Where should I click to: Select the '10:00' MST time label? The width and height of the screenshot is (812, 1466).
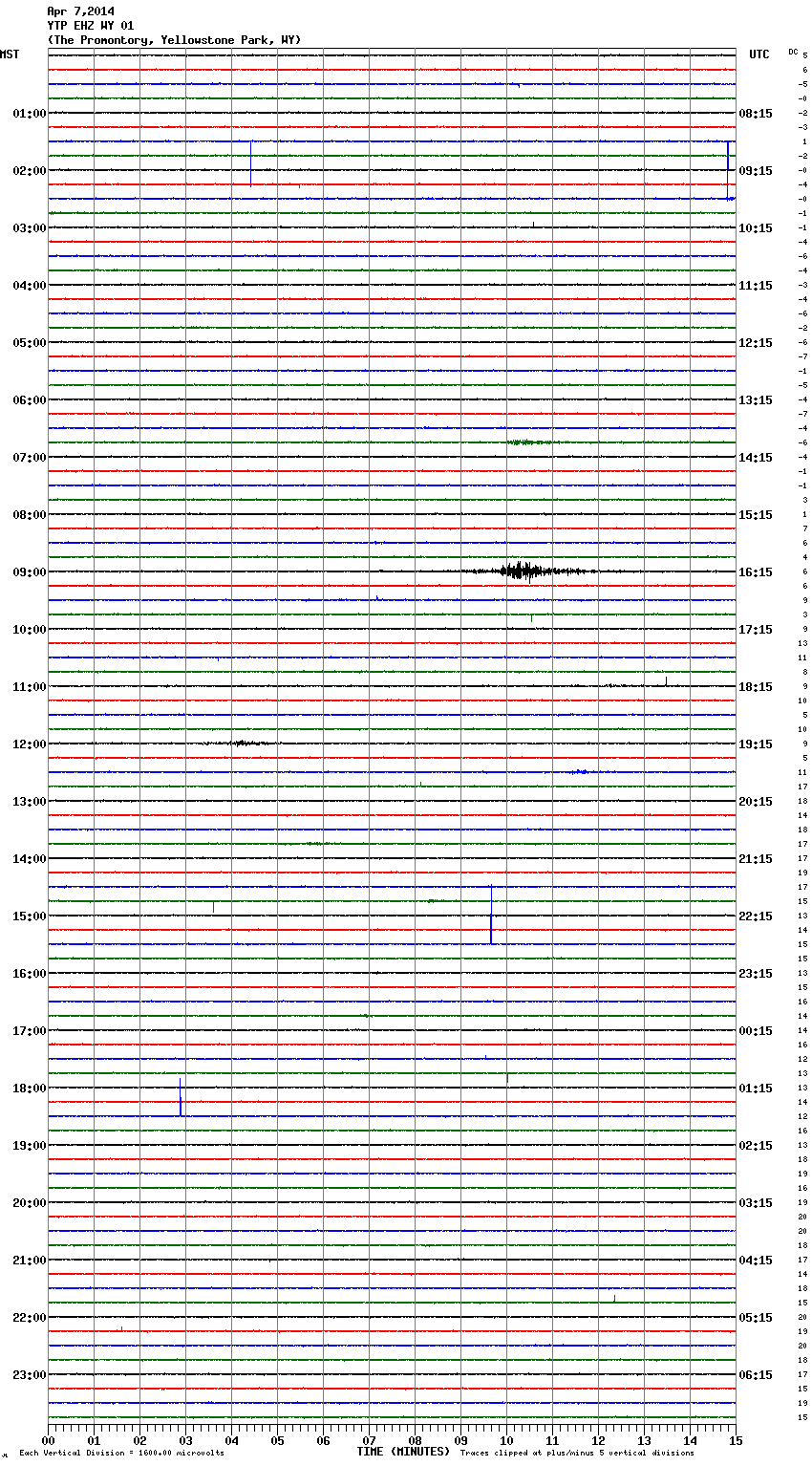click(x=29, y=630)
